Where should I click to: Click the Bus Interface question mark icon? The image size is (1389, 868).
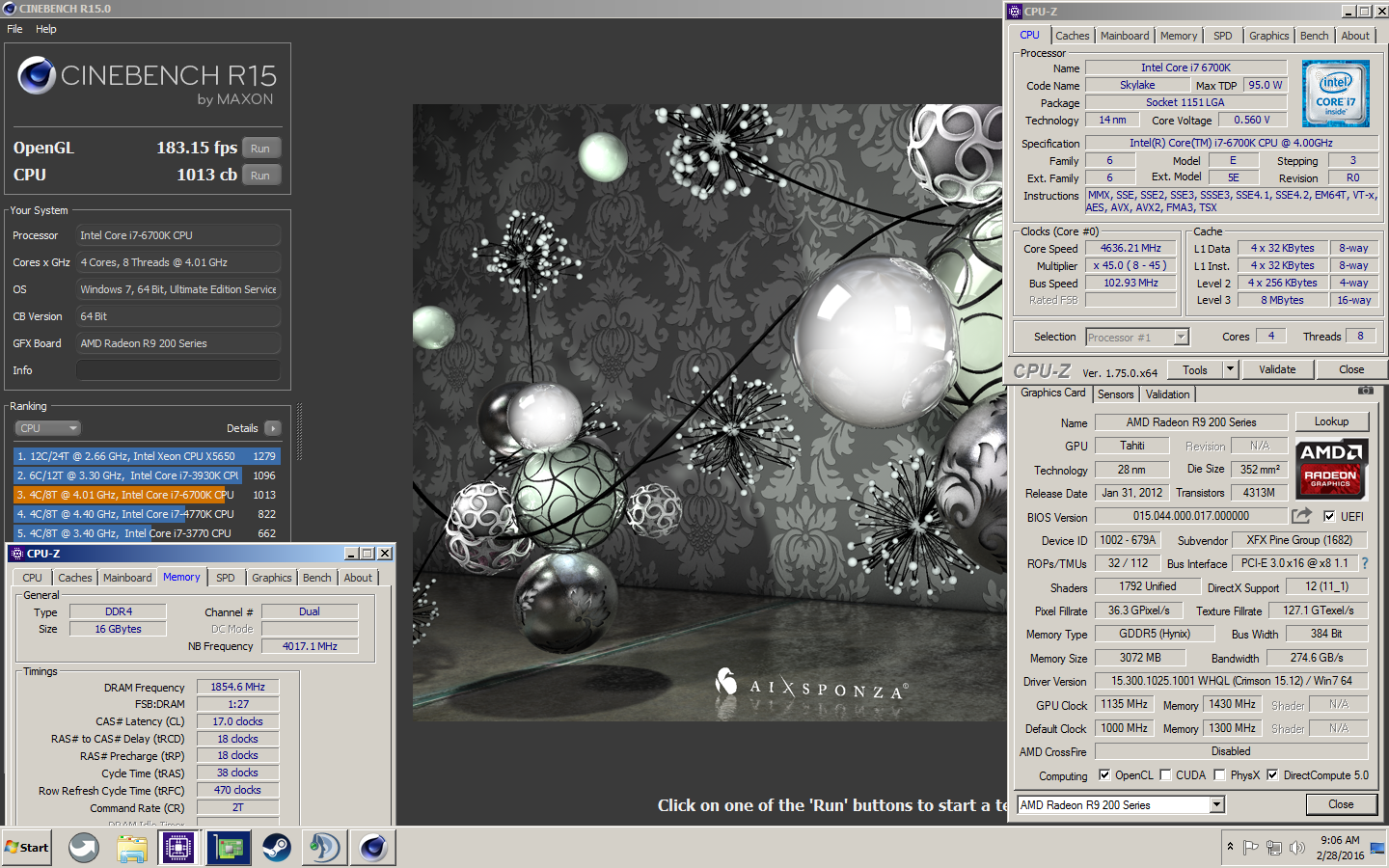click(1365, 563)
